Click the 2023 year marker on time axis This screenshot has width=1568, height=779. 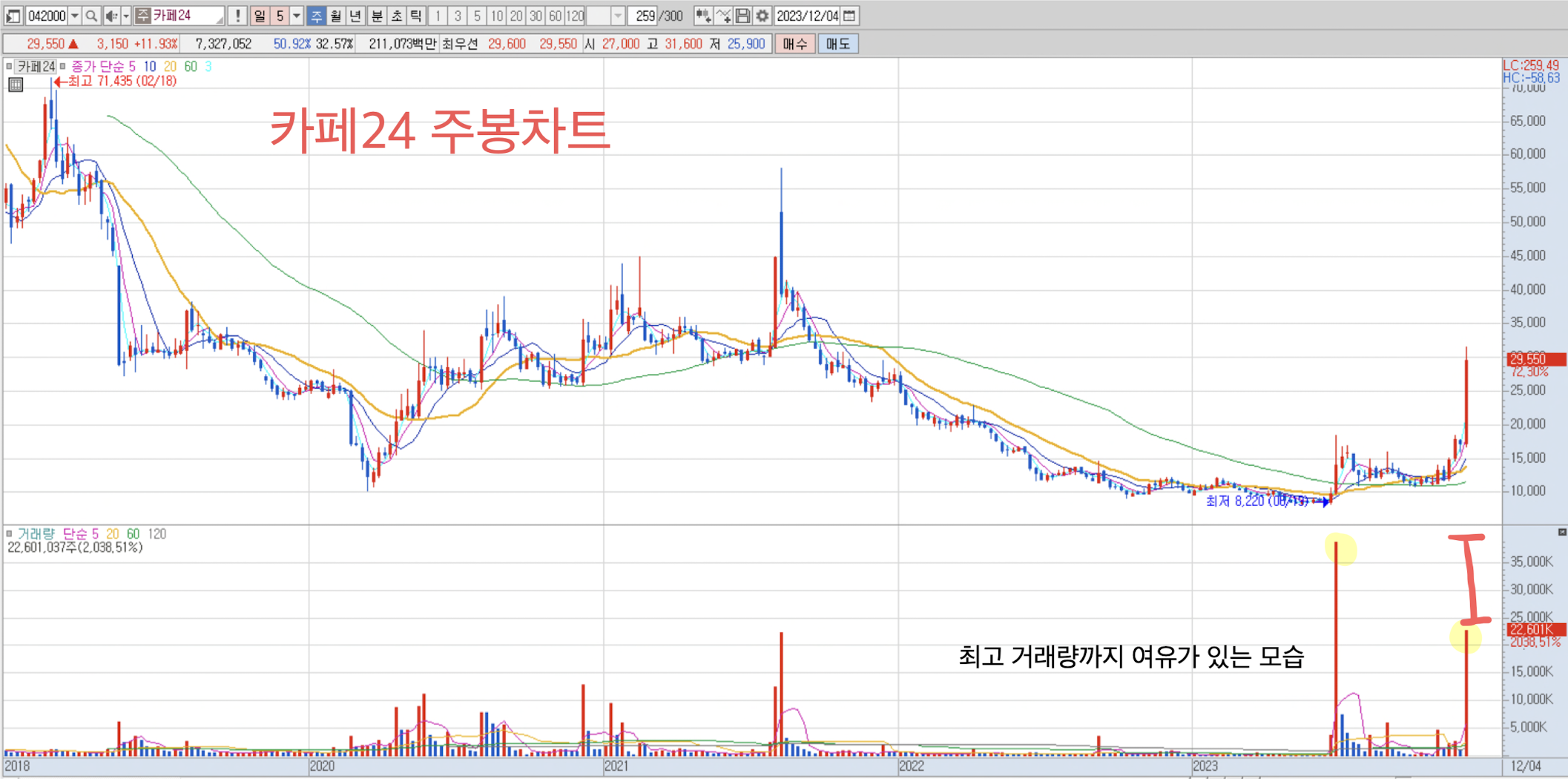click(x=1205, y=766)
